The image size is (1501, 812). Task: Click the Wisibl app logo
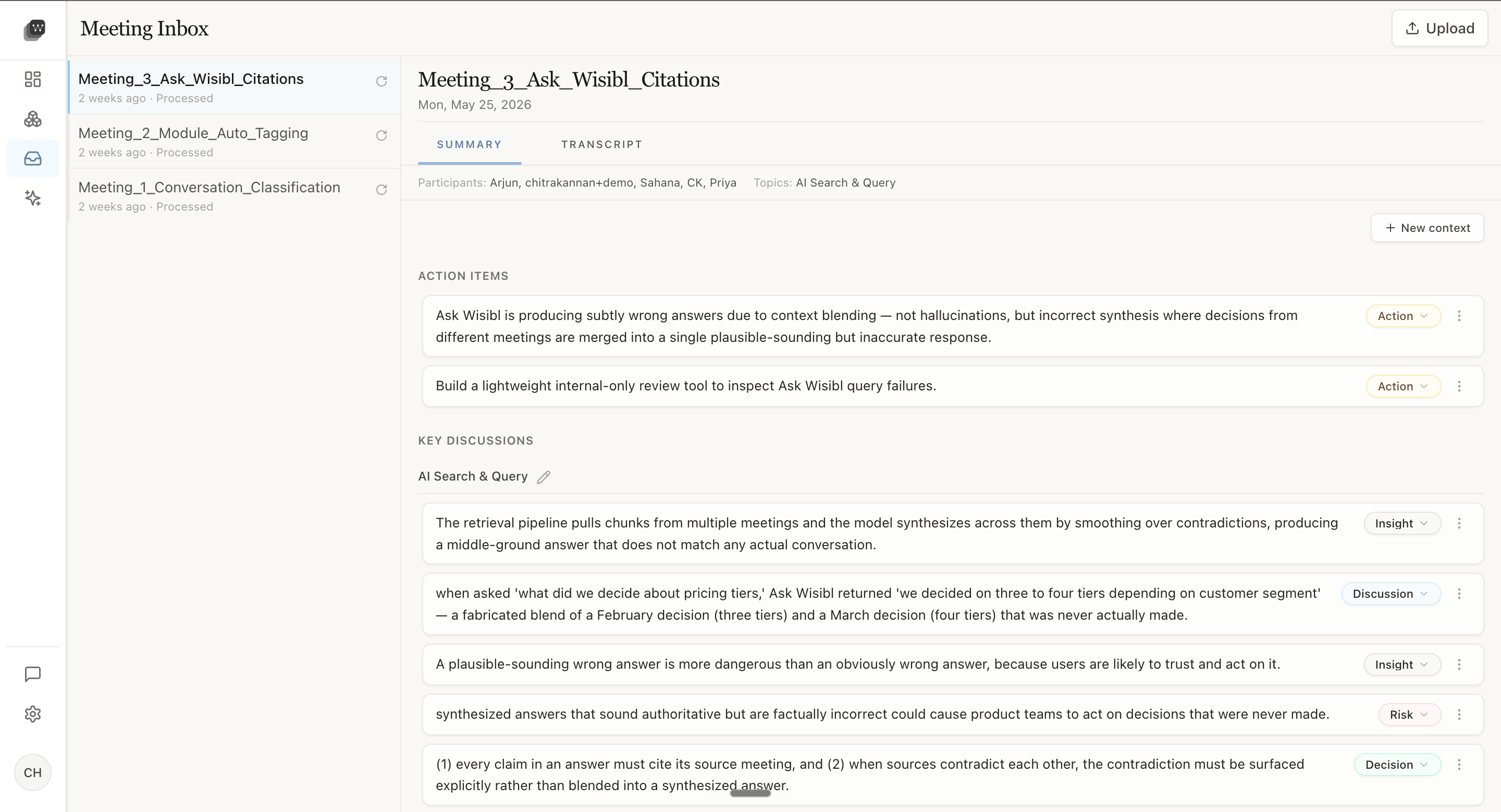[34, 29]
